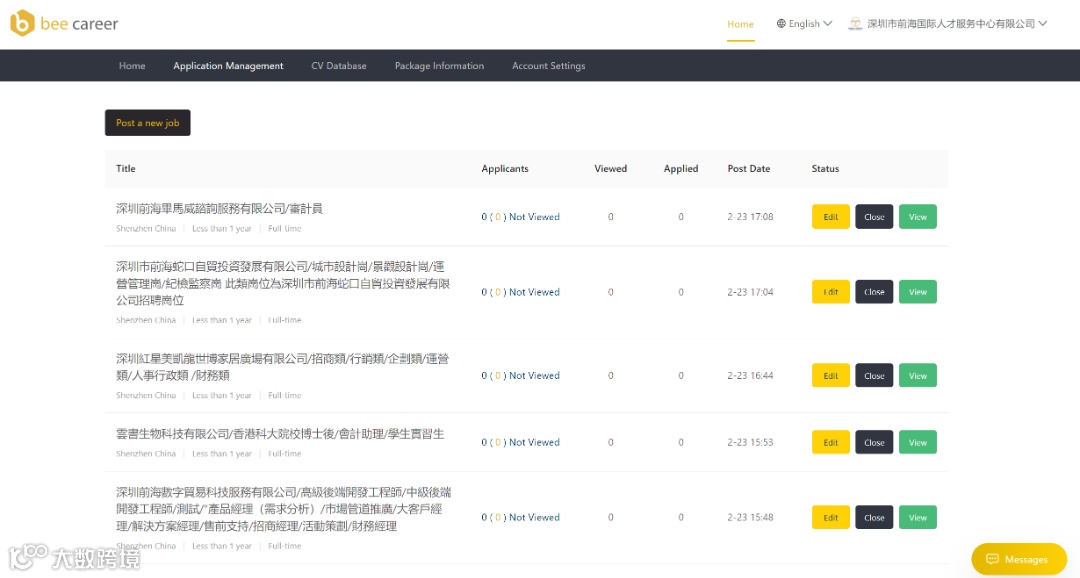1080x578 pixels.
Task: Close the job posted 2-23 15:53
Action: [874, 442]
